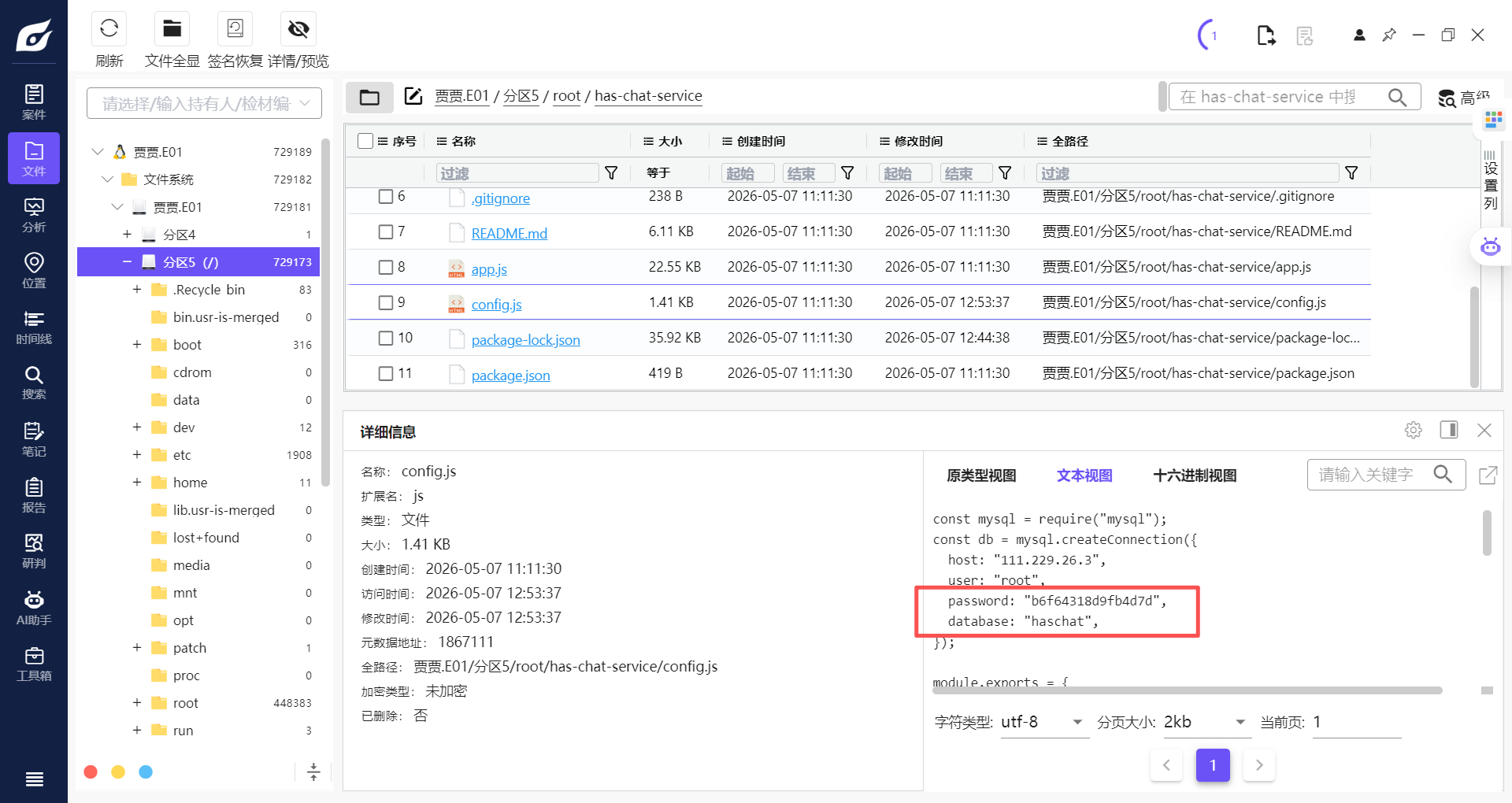Screen dimensions: 1512x803
Task: Click the next page arrow button
Action: [1259, 765]
